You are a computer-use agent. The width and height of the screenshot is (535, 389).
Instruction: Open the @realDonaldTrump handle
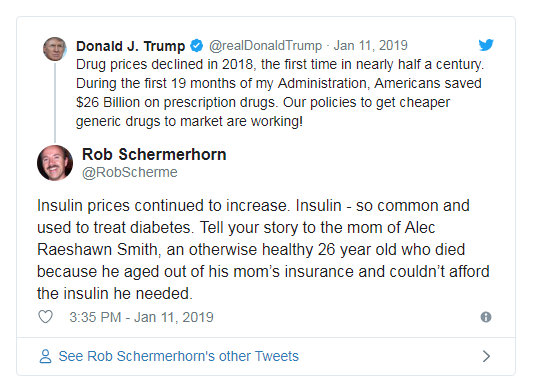[265, 45]
